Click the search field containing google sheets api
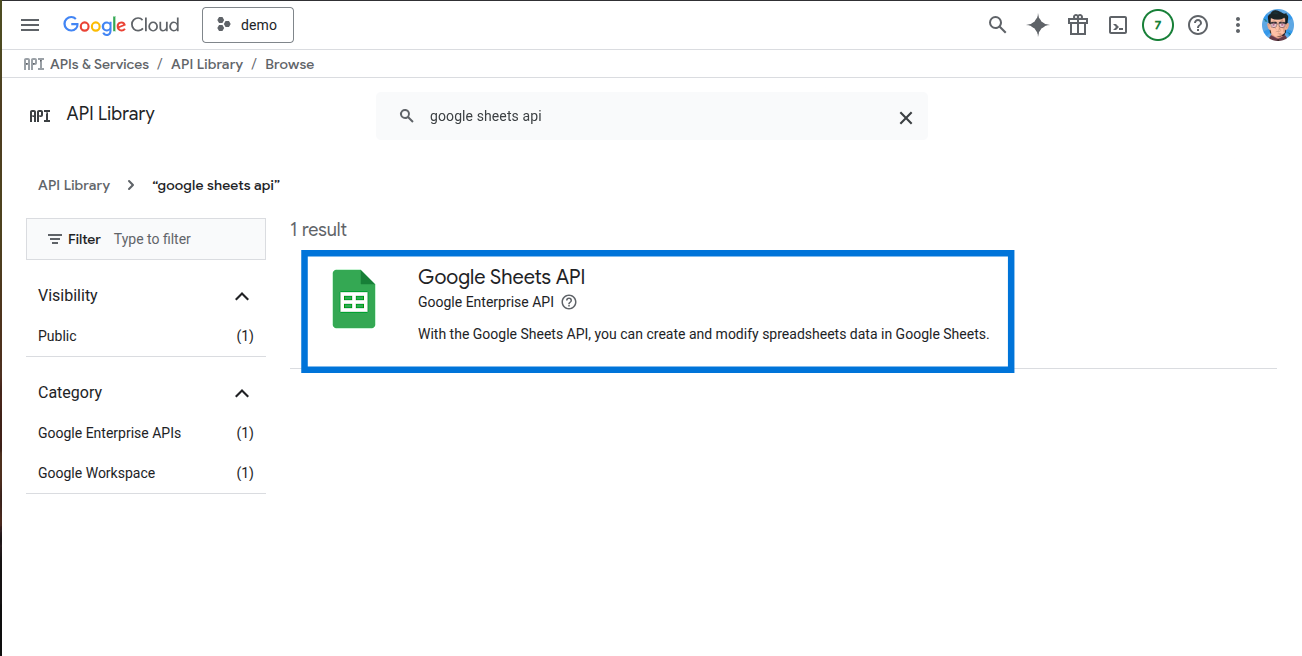The image size is (1302, 656). pos(652,116)
